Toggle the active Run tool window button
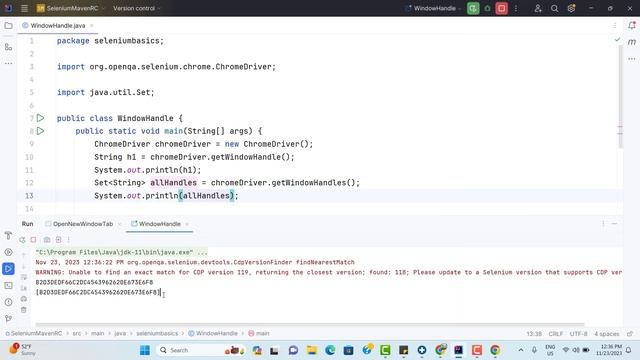The image size is (640, 360). (8, 269)
